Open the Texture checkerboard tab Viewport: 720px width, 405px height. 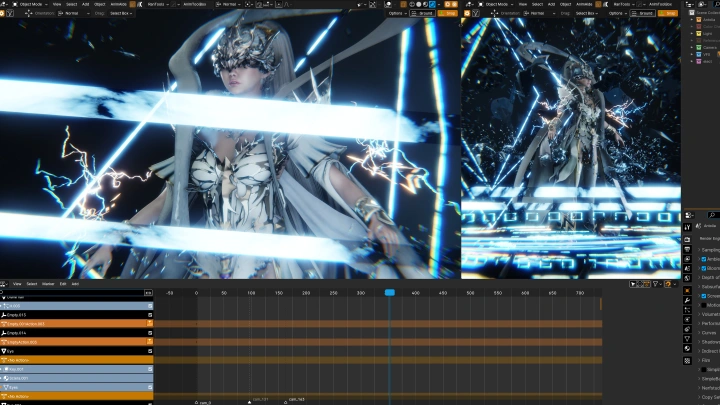687,361
